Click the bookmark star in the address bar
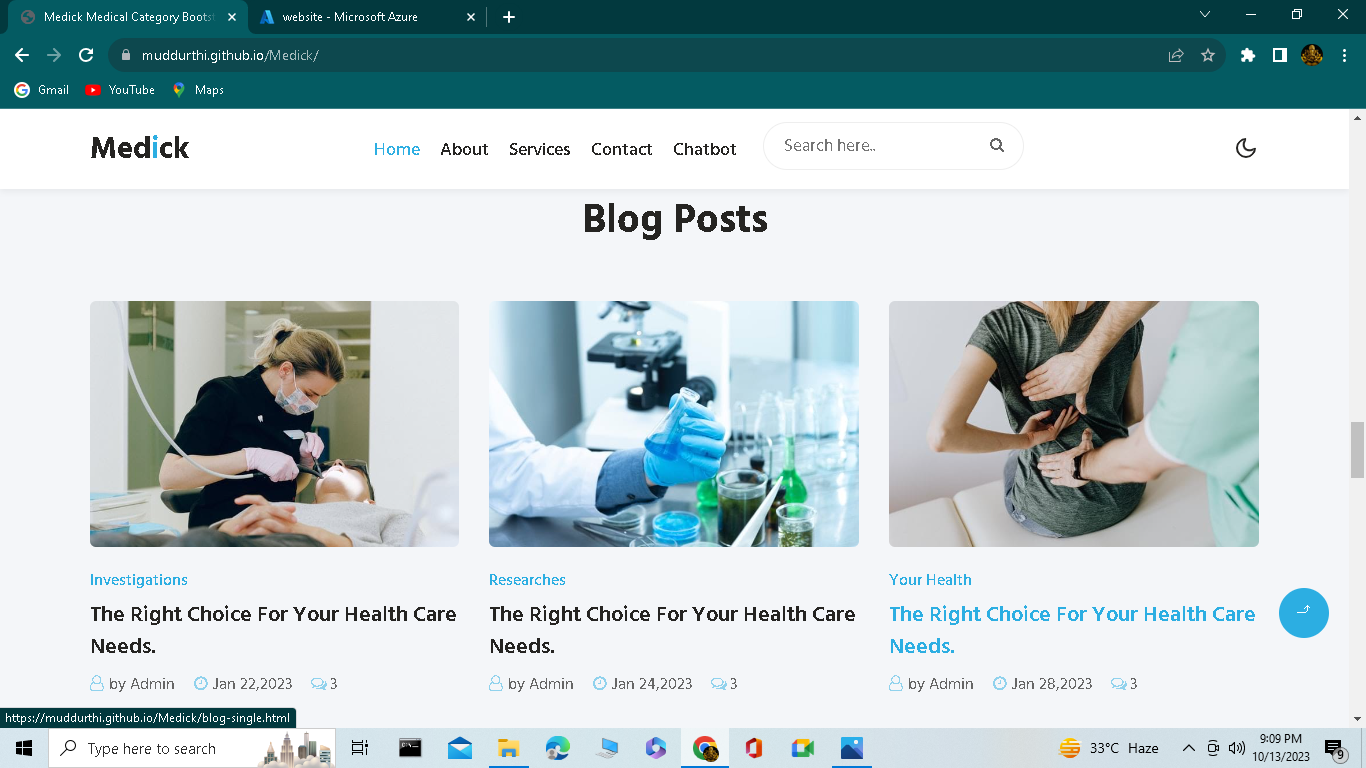1366x768 pixels. [x=1206, y=55]
